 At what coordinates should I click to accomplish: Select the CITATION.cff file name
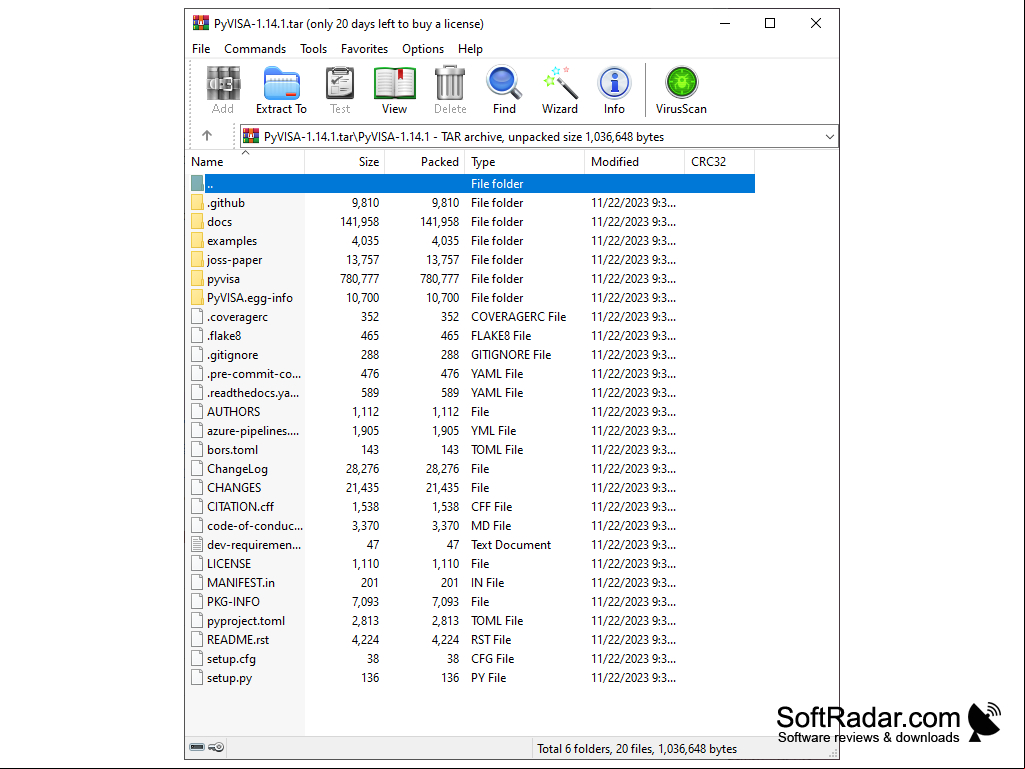coord(241,506)
